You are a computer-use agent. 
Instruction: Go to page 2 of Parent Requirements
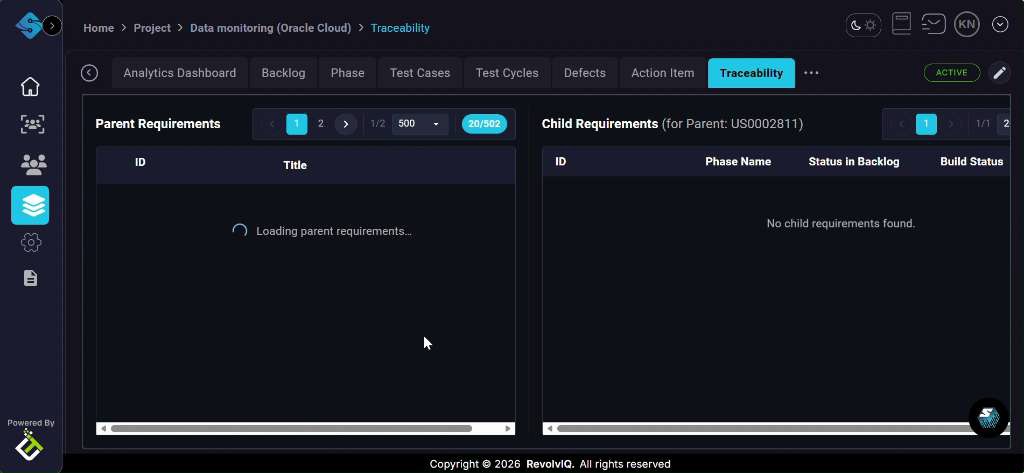coord(321,124)
